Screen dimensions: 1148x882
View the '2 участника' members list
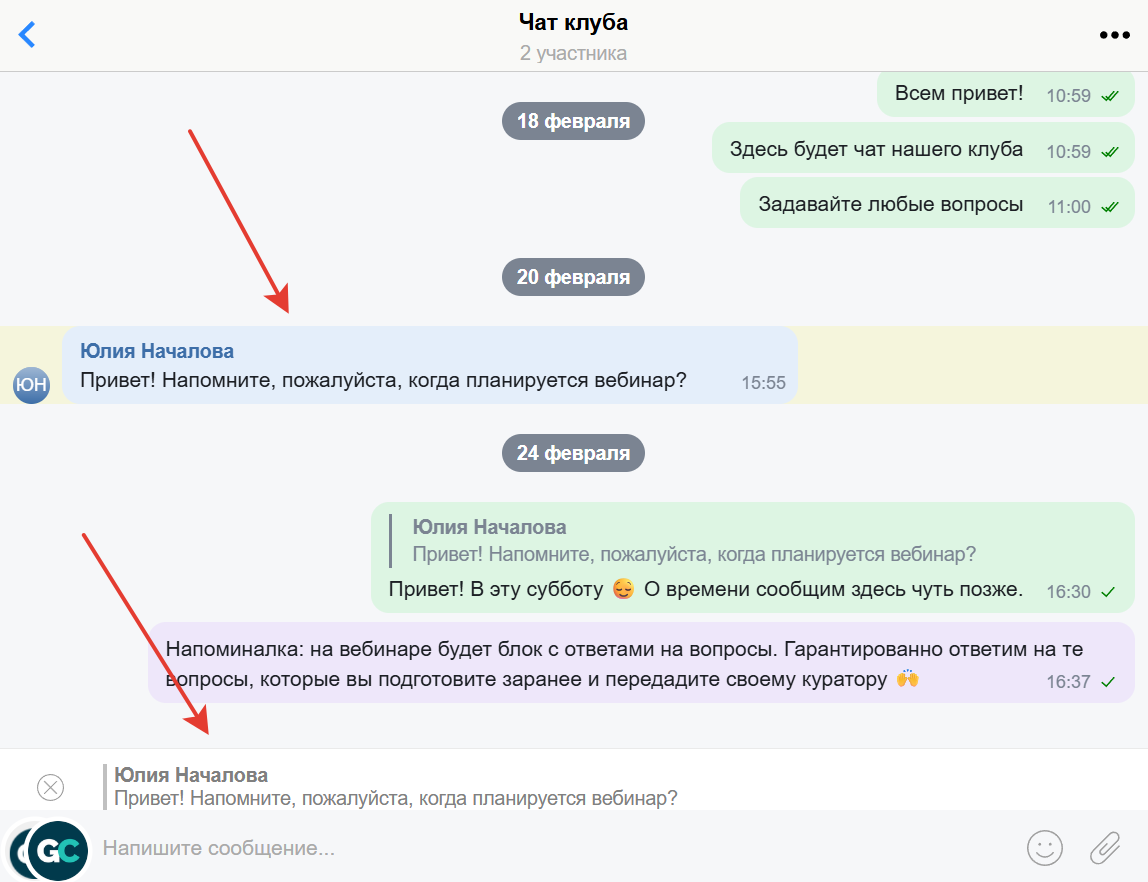click(x=573, y=53)
